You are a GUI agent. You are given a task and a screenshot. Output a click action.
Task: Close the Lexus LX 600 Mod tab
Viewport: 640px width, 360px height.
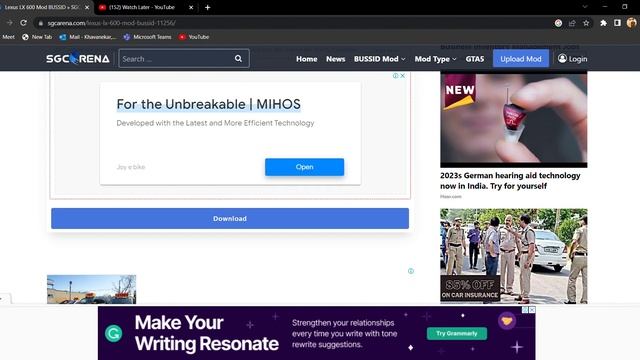[x=87, y=7]
